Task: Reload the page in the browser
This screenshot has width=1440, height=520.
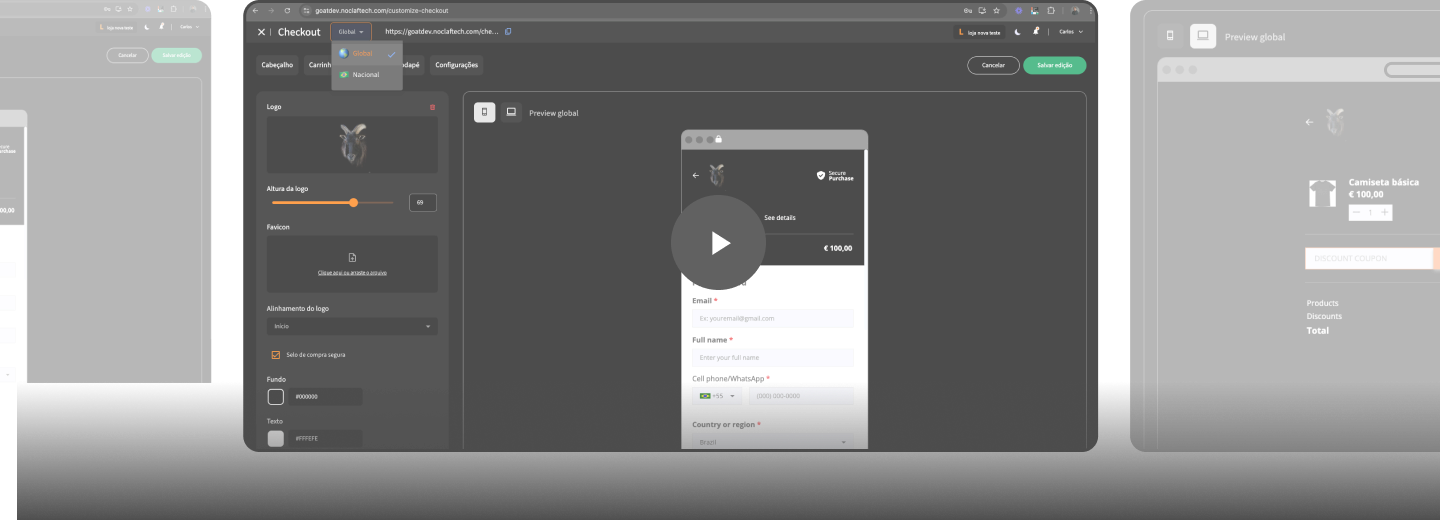Action: click(289, 10)
